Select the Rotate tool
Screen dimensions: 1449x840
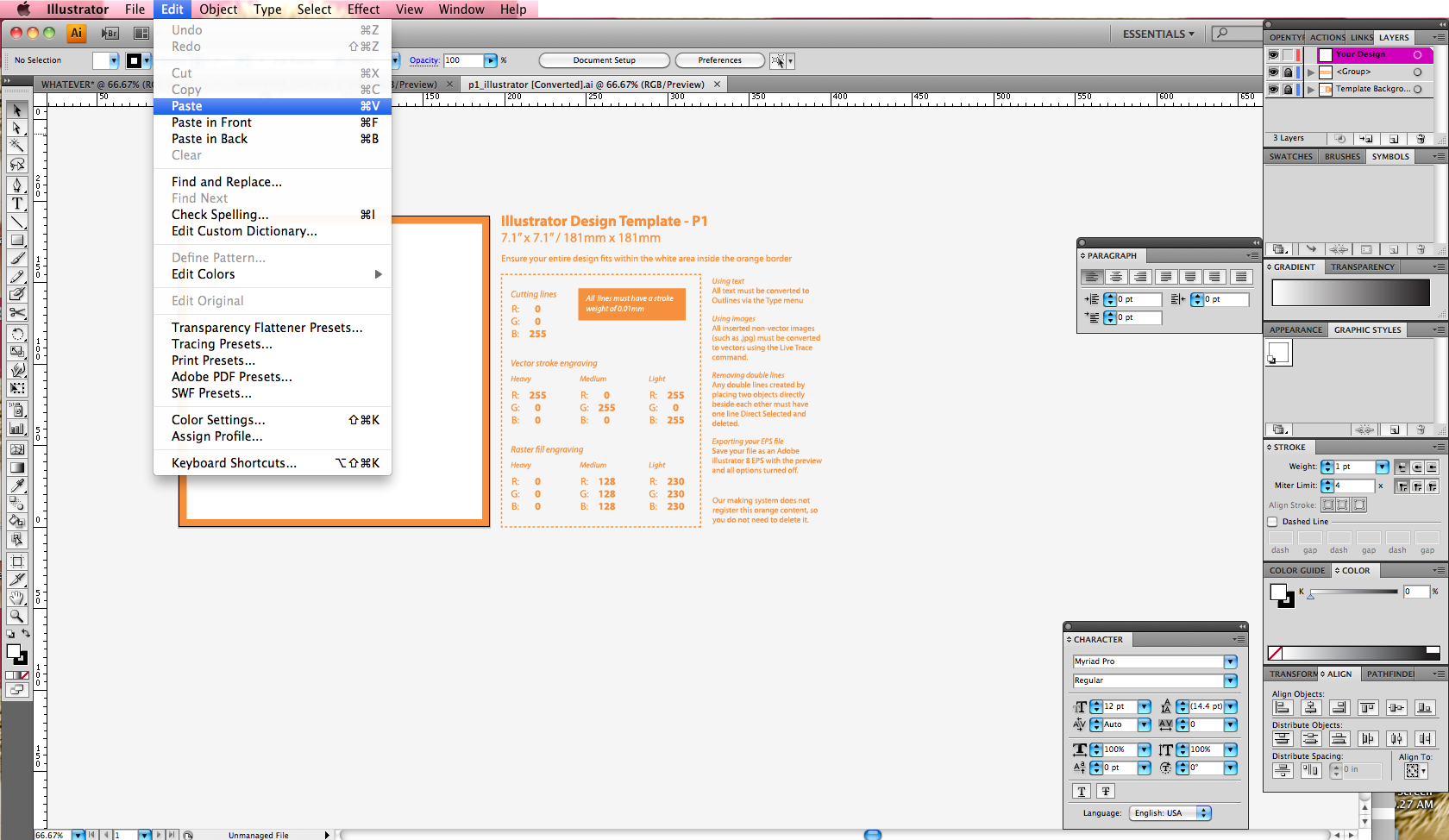(16, 334)
